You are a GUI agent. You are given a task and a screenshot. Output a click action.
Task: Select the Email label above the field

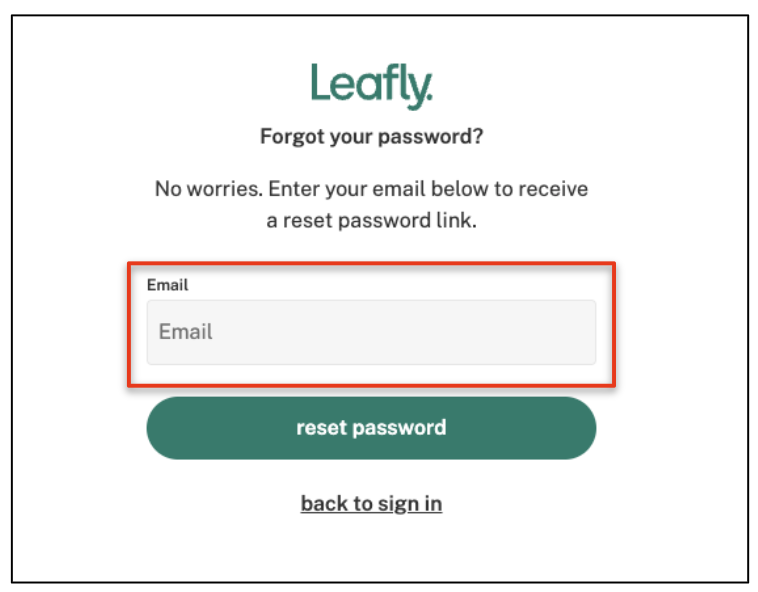pos(167,285)
